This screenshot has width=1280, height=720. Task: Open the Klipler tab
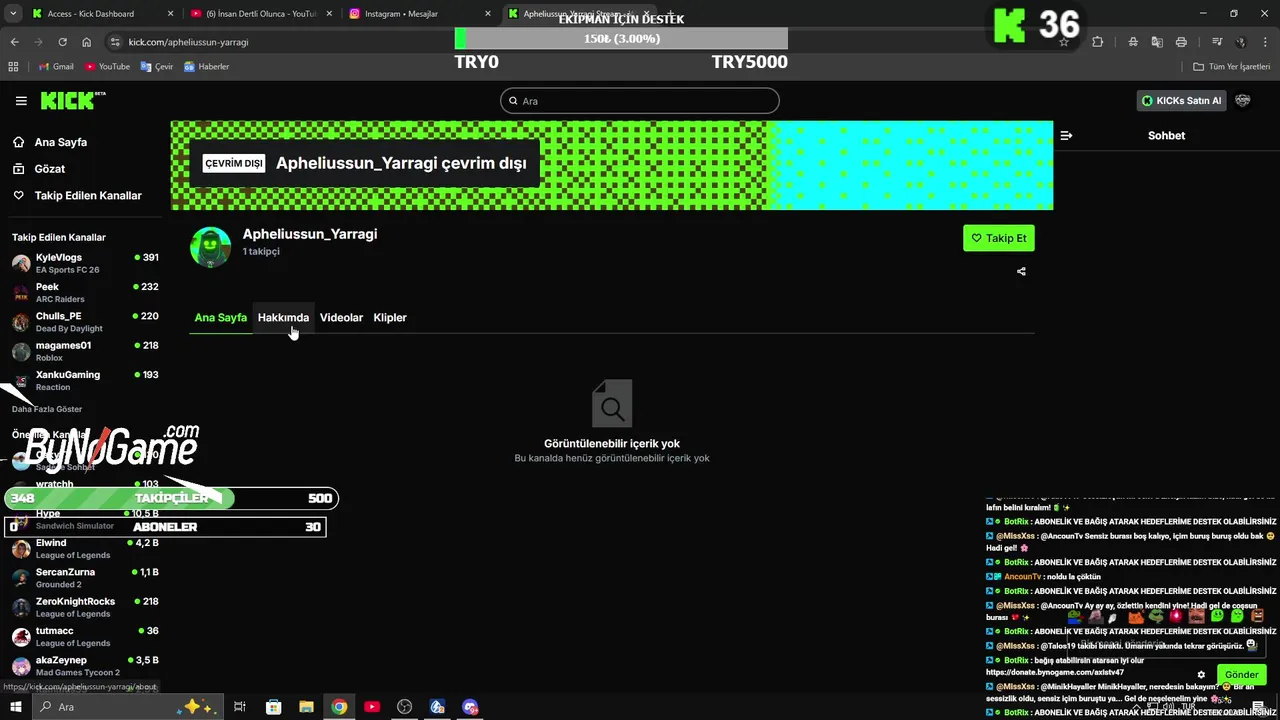(x=390, y=317)
